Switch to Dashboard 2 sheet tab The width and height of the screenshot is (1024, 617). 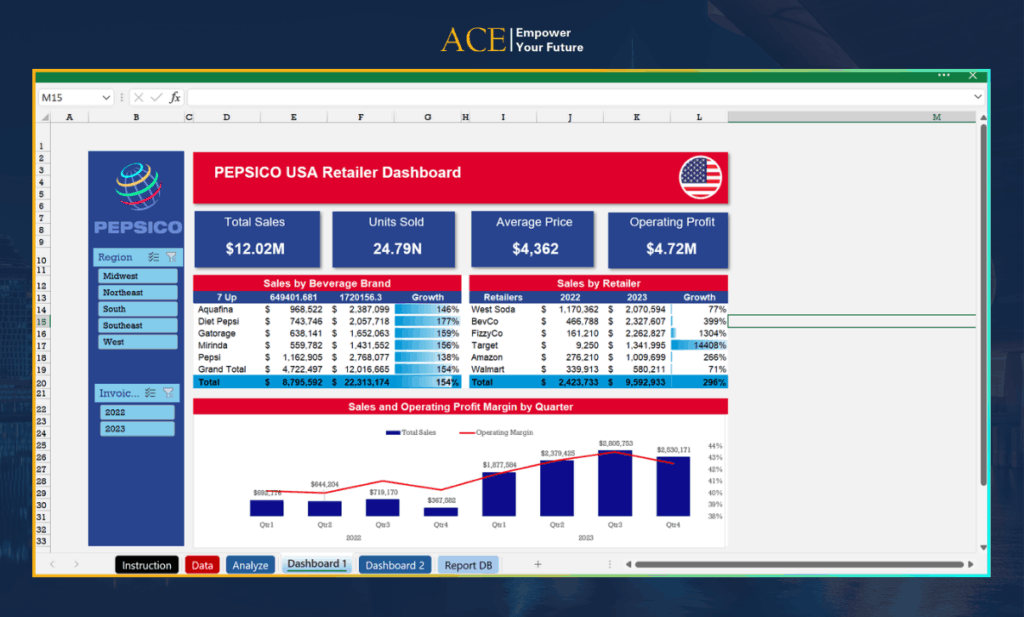pyautogui.click(x=394, y=565)
